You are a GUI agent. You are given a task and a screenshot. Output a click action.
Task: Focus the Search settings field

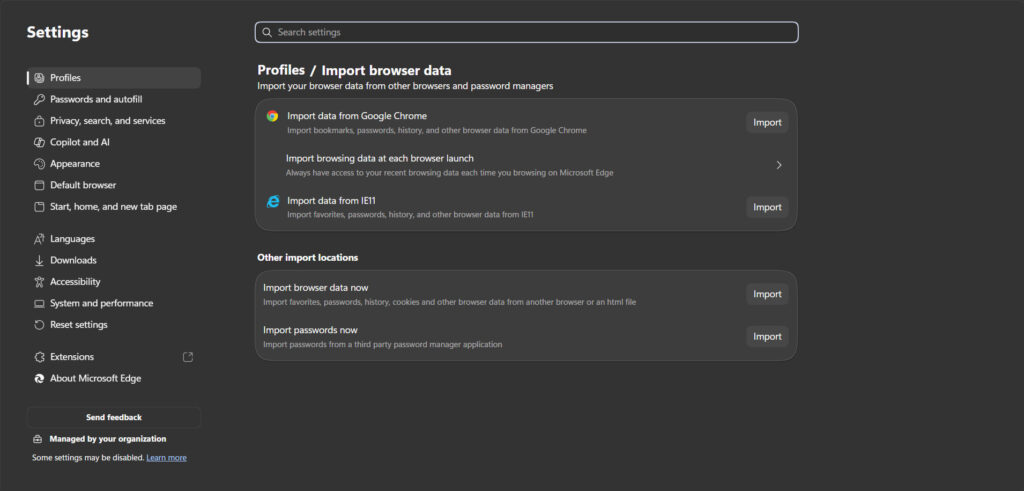click(526, 32)
